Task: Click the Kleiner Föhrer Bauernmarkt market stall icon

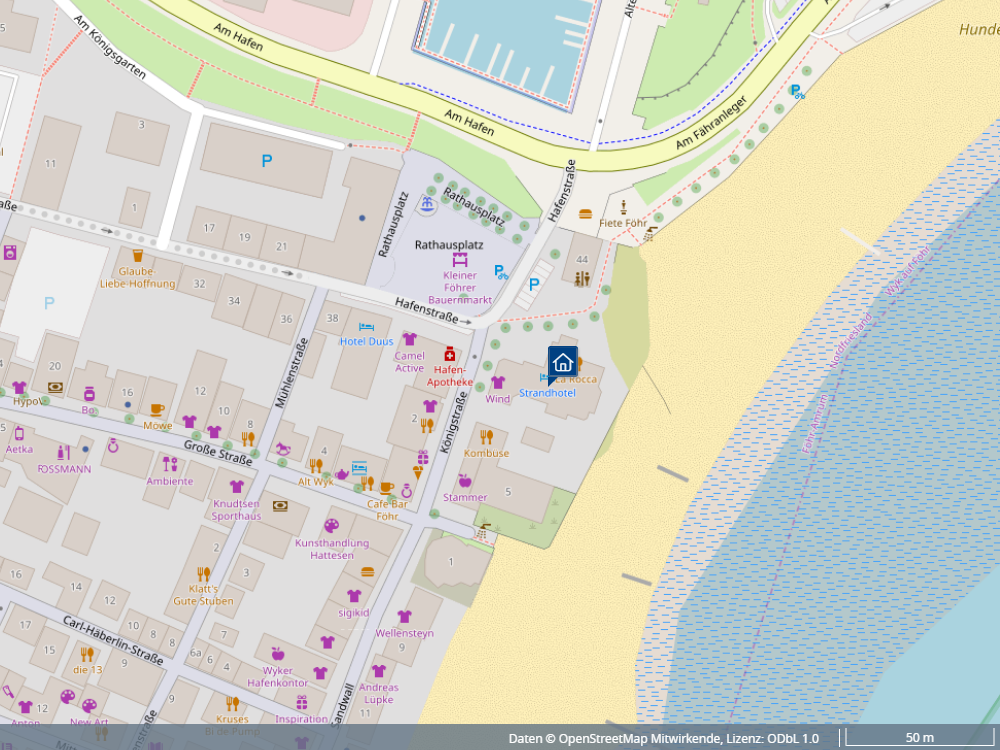Action: tap(460, 260)
